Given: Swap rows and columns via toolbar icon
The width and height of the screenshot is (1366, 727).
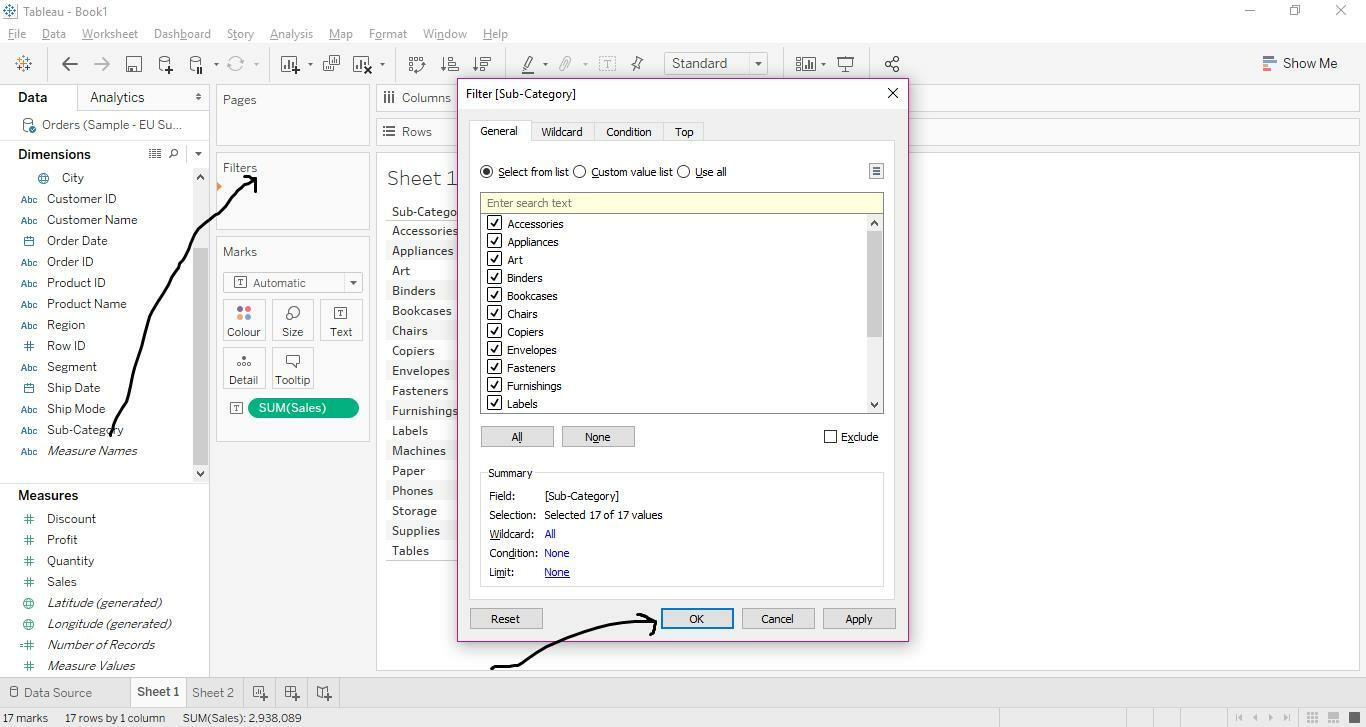Looking at the screenshot, I should (x=416, y=63).
